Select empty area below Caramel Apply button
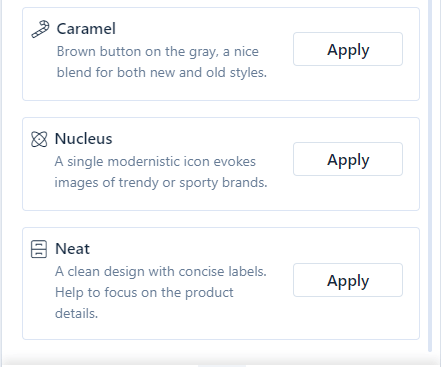 pyautogui.click(x=348, y=83)
